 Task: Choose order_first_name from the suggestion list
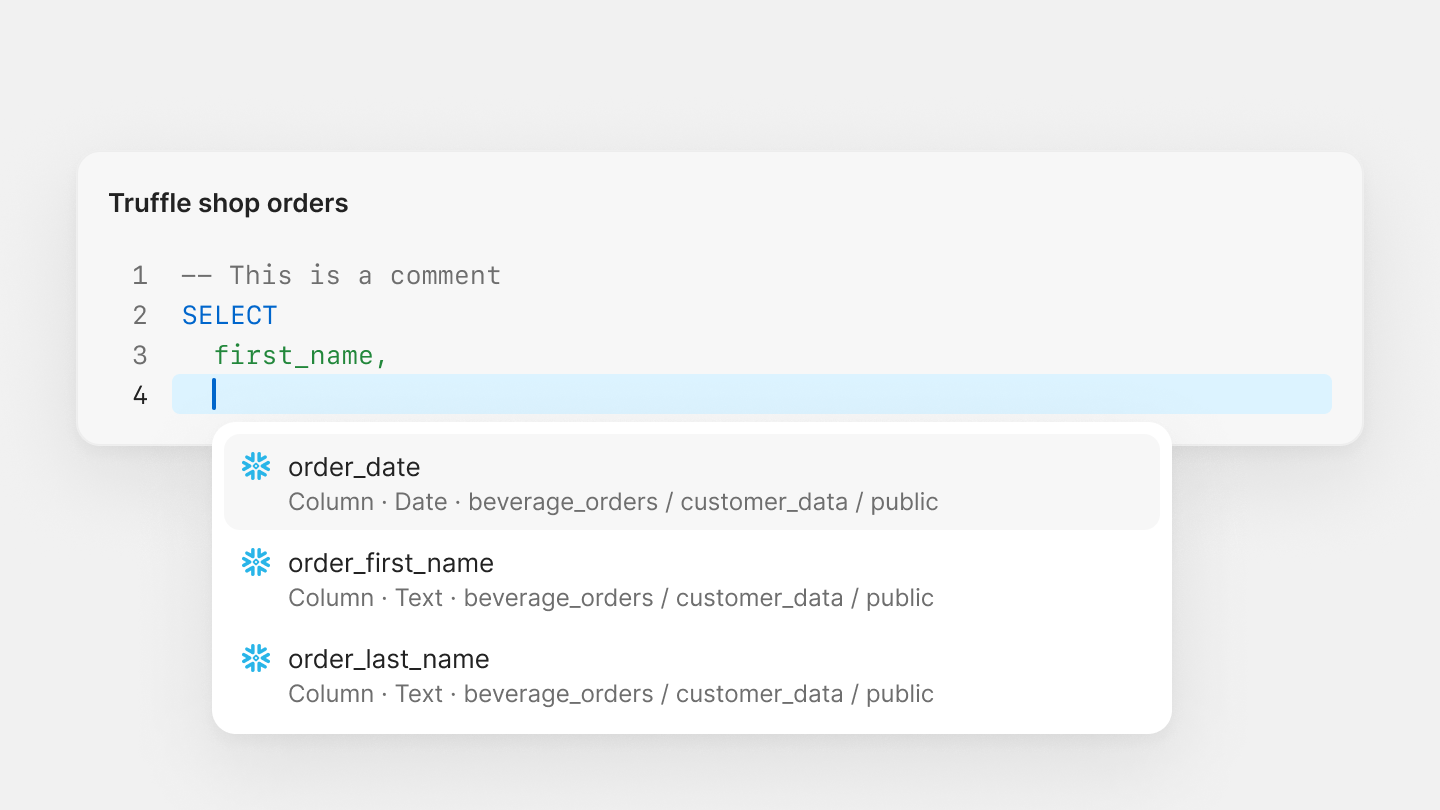(390, 563)
